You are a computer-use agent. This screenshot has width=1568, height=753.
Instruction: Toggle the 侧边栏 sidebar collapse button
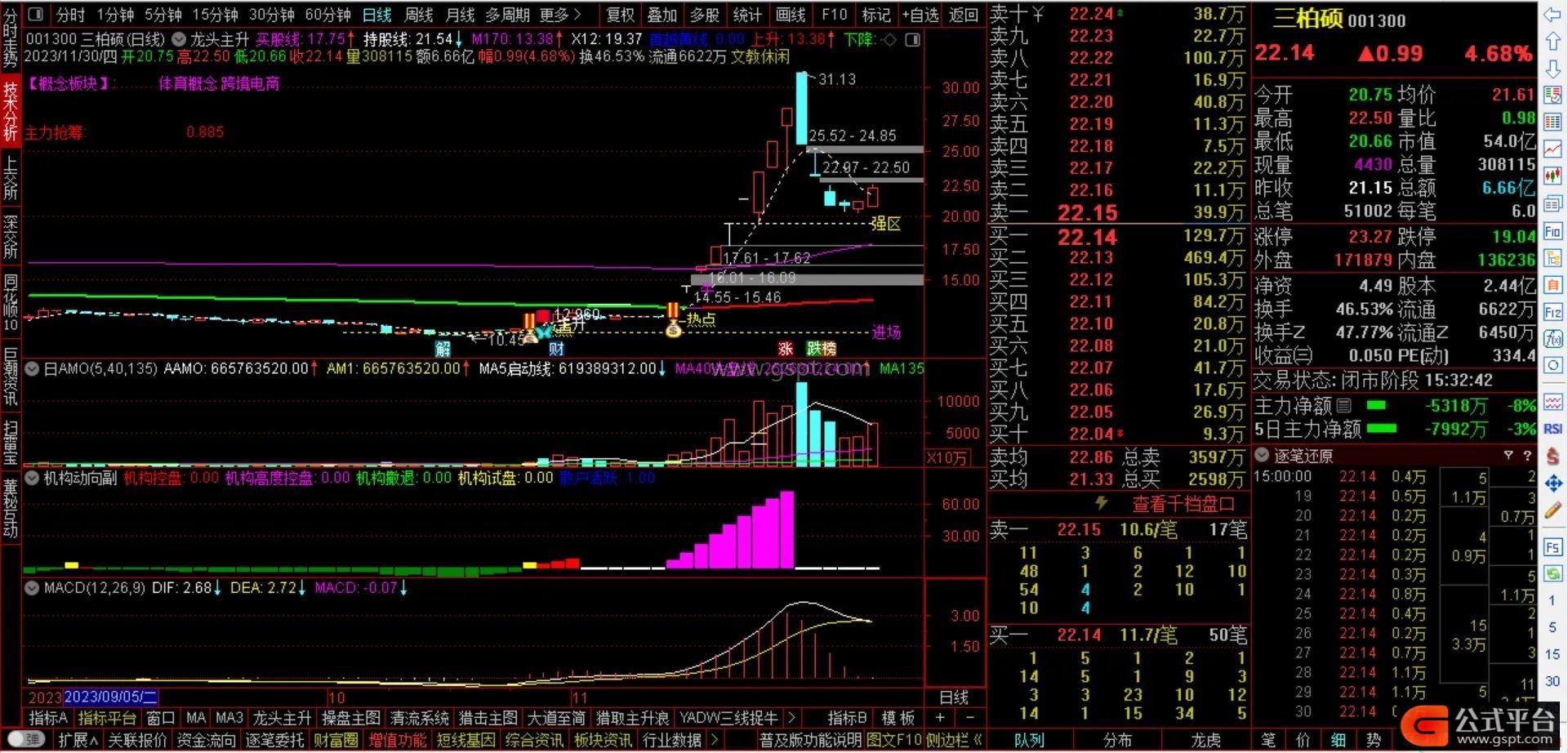click(x=954, y=740)
